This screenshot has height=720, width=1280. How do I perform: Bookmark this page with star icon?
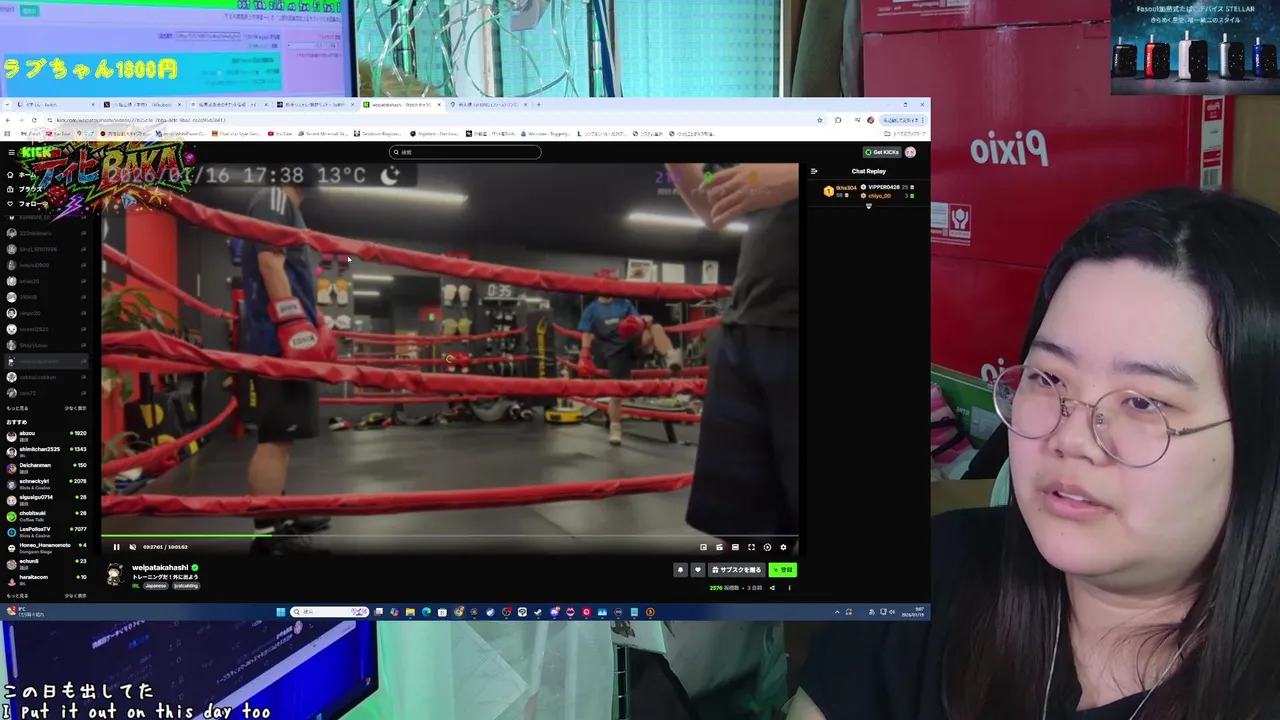pyautogui.click(x=820, y=120)
